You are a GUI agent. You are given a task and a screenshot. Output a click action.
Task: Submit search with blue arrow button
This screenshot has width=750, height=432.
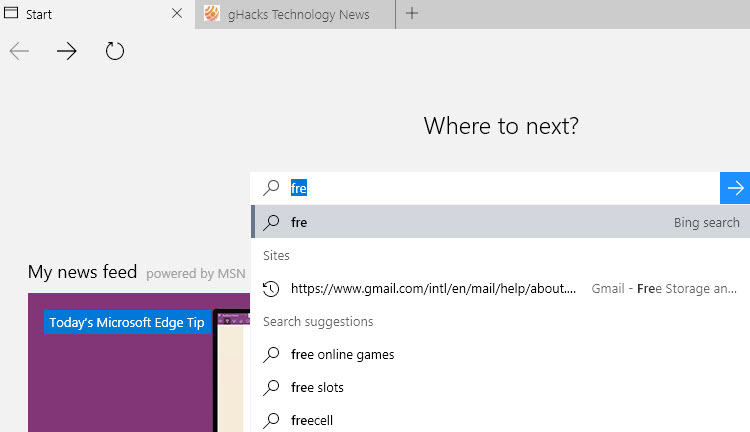coord(735,188)
